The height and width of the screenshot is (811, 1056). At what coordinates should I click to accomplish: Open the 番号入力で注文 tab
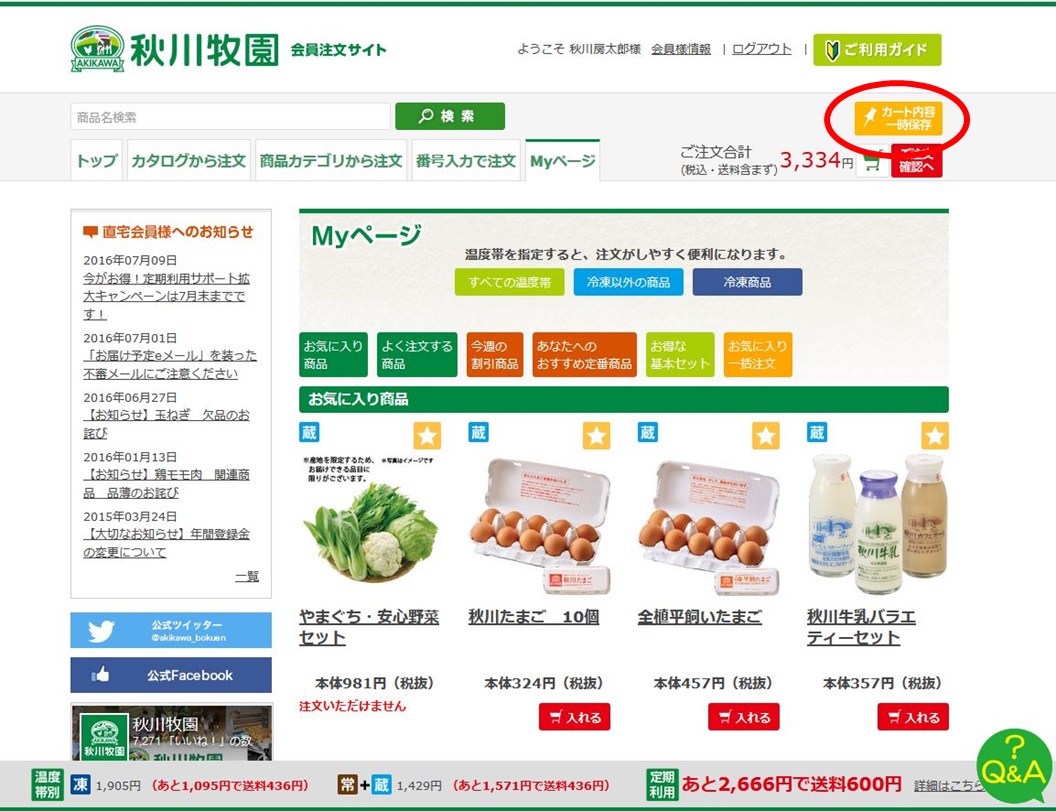[465, 160]
